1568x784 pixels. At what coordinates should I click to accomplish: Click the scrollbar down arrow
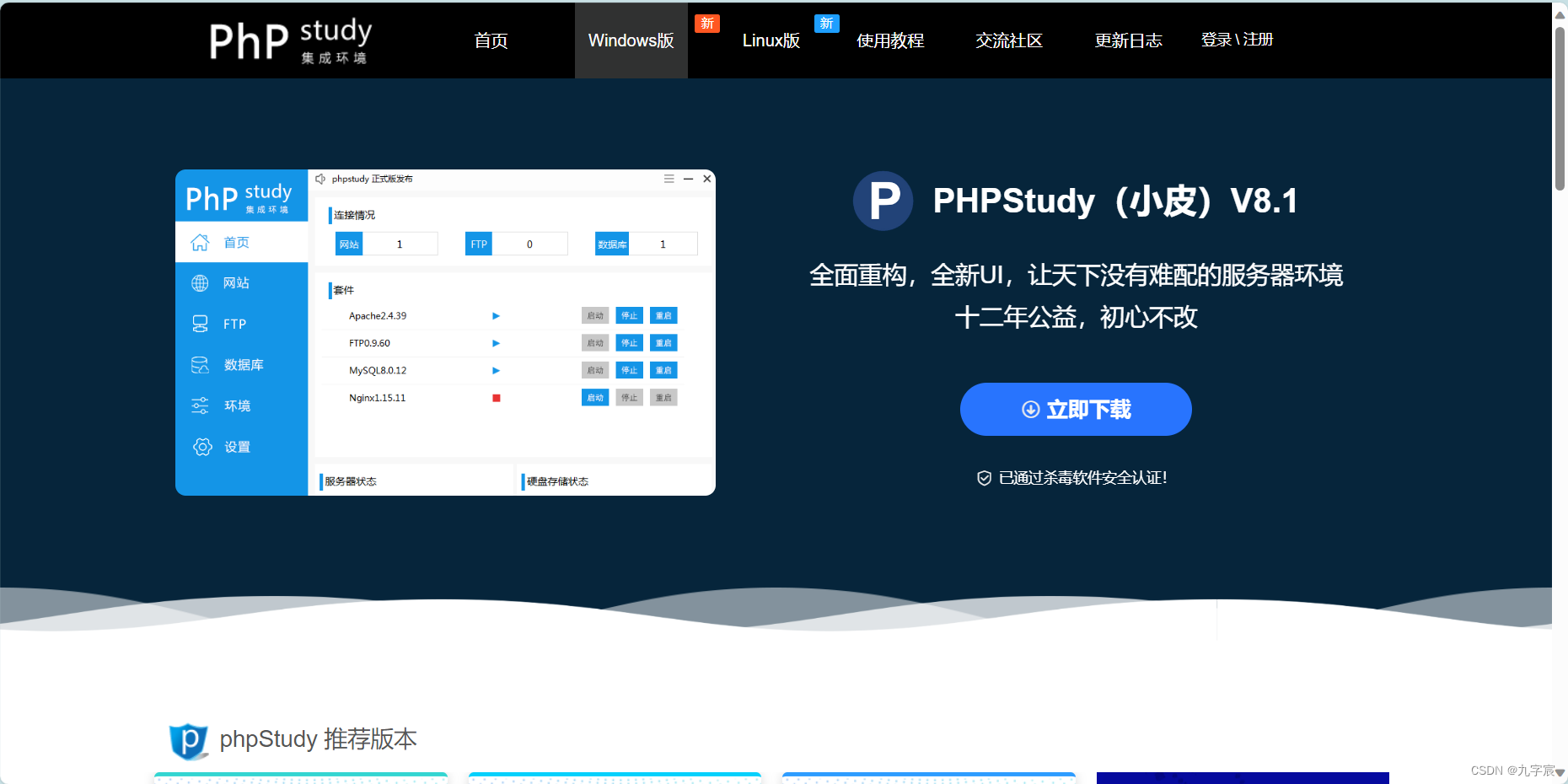(x=1560, y=772)
